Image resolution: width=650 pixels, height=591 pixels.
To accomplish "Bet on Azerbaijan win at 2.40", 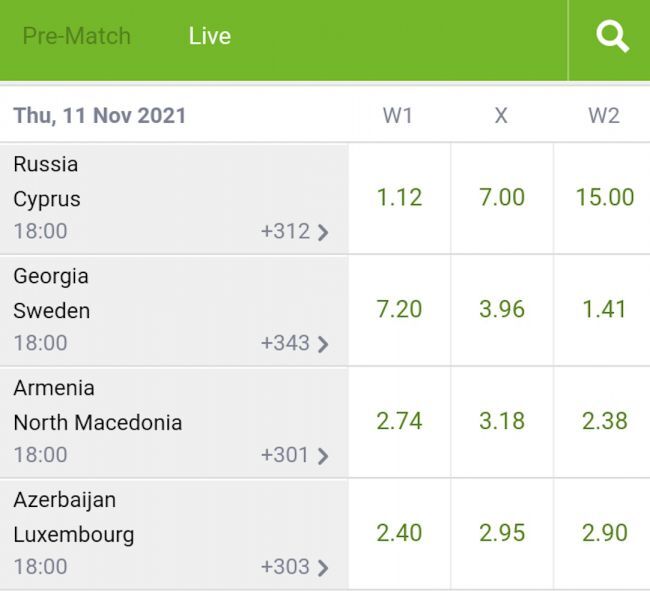I will click(399, 534).
